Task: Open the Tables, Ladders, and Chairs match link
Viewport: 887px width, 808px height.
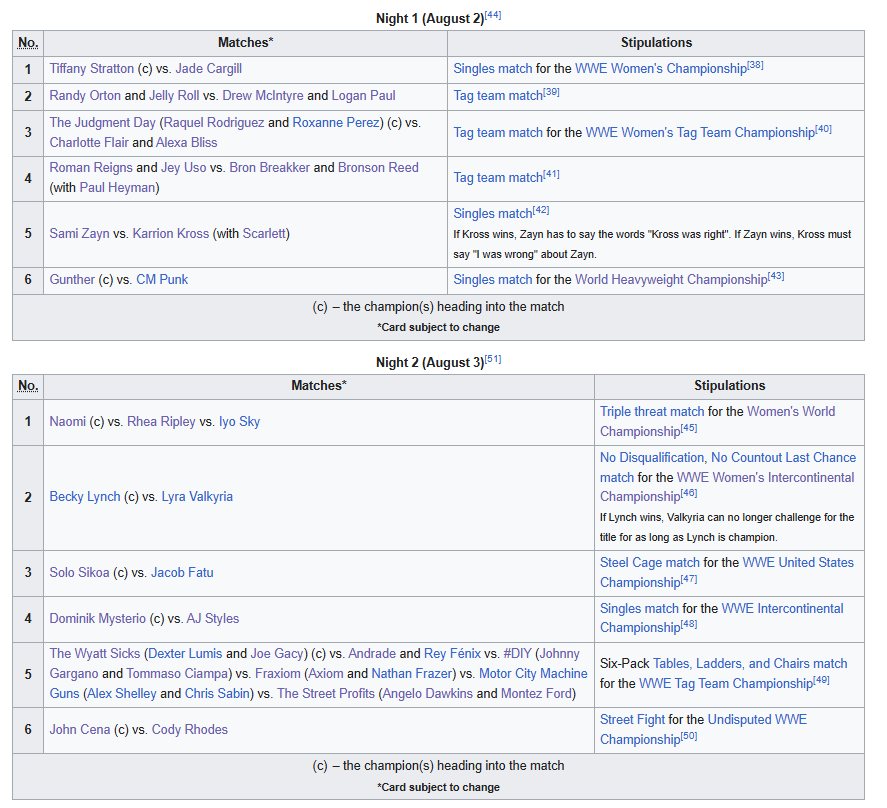Action: (750, 664)
